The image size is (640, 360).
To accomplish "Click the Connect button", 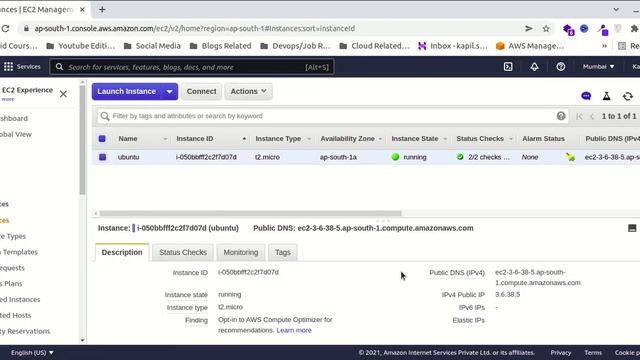I will click(202, 91).
